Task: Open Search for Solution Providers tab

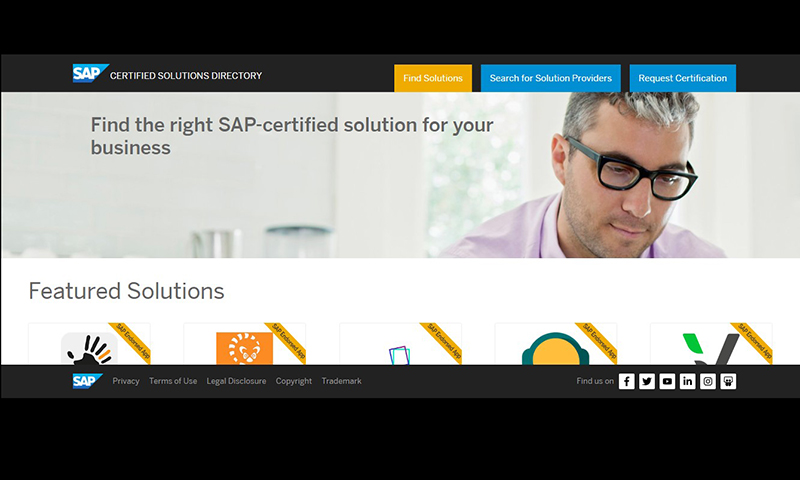Action: click(551, 78)
